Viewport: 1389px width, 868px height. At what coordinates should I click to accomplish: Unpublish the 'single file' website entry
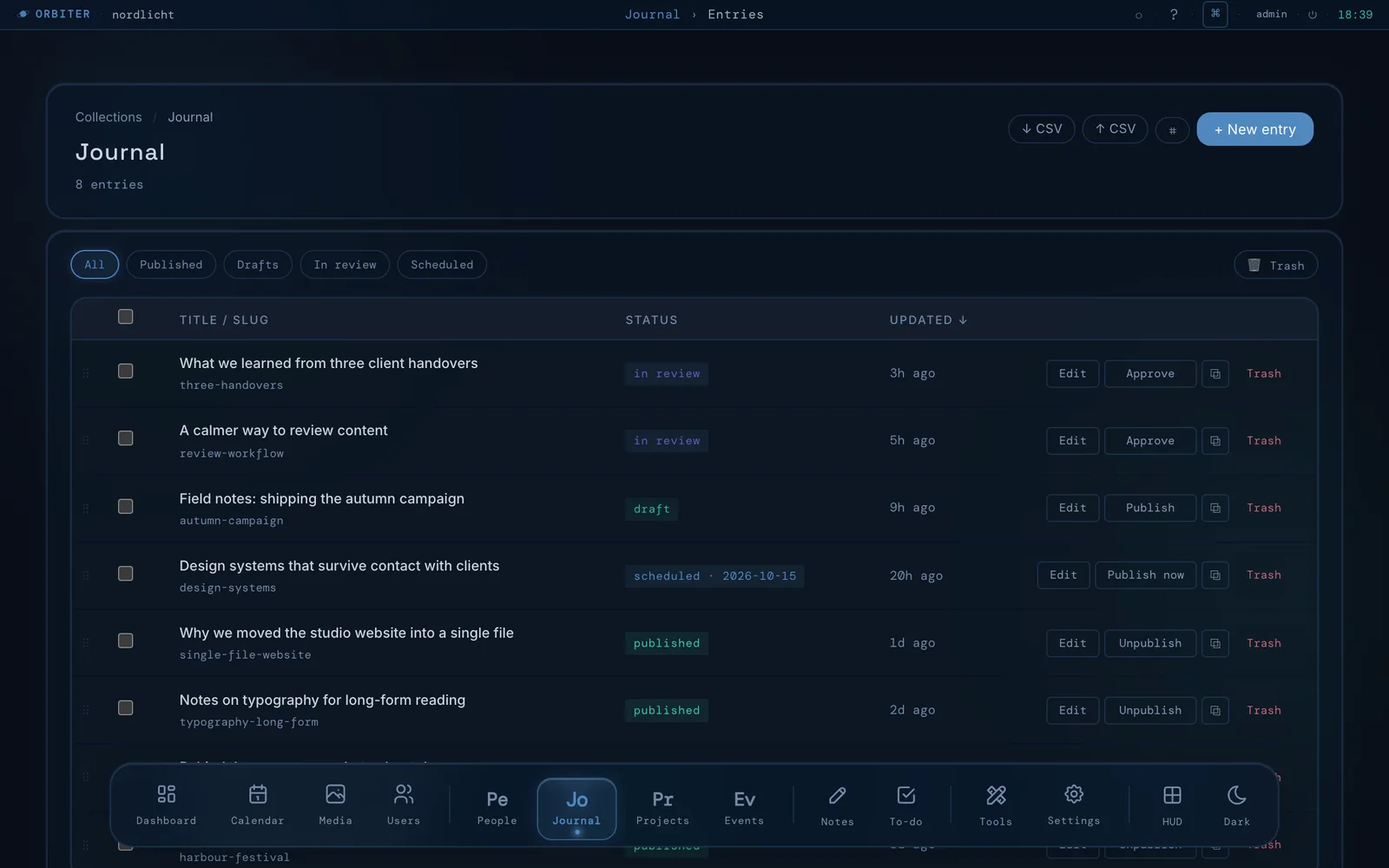(1150, 643)
